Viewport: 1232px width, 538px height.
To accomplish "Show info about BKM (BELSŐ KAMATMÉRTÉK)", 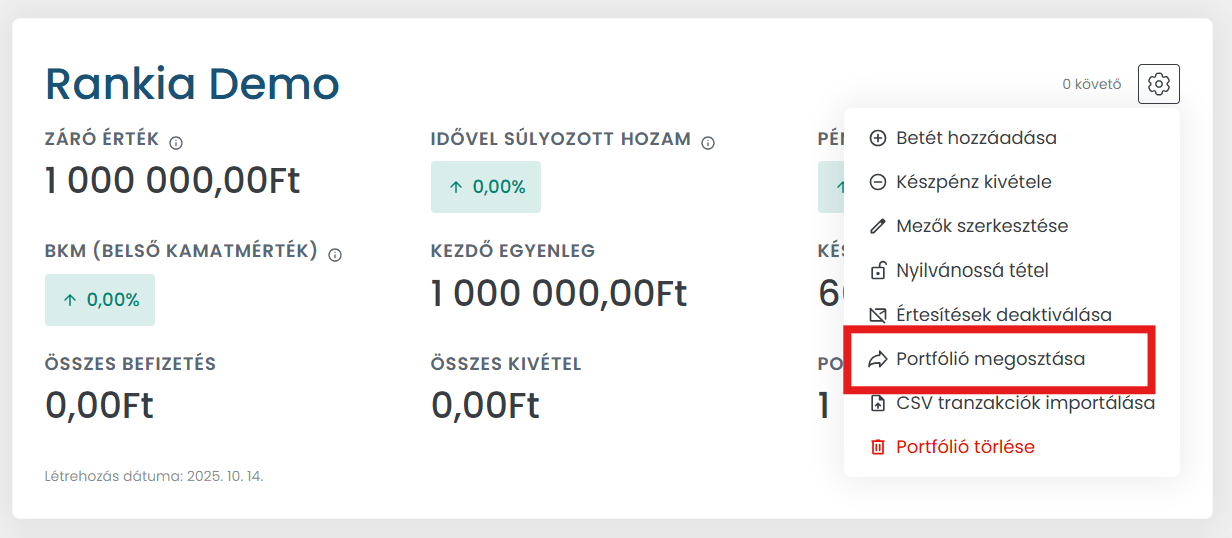I will [x=335, y=255].
